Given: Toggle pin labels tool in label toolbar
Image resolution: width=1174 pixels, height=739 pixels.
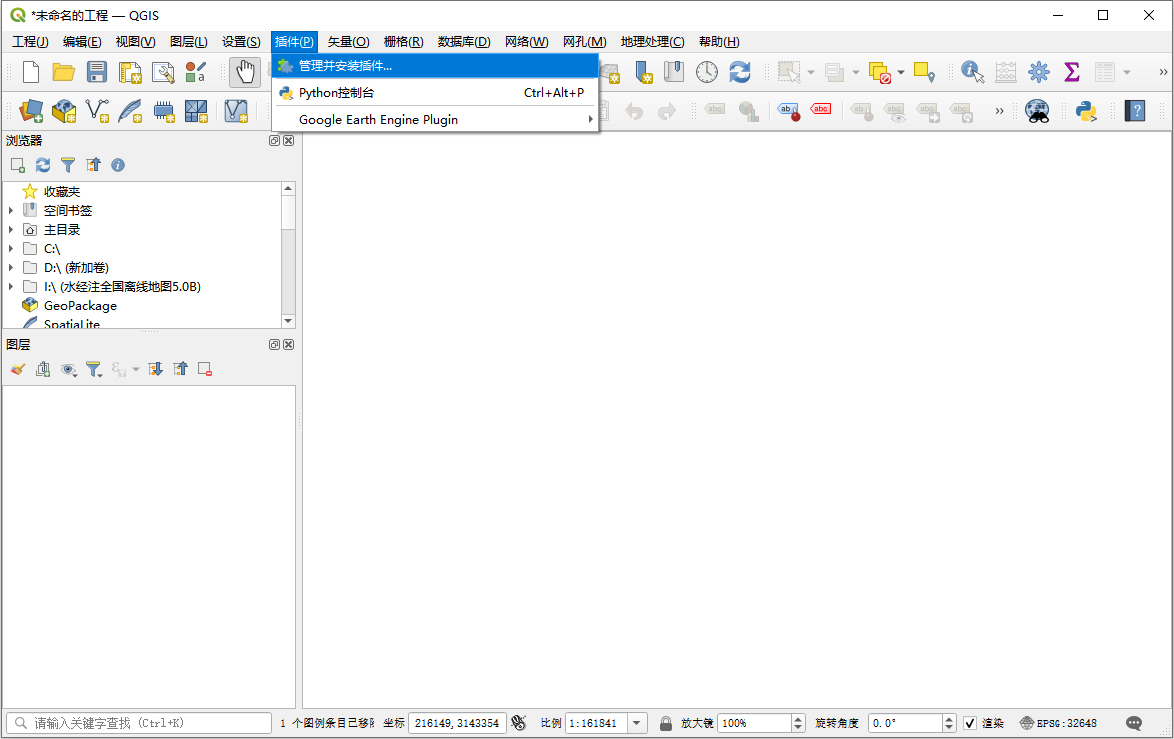Looking at the screenshot, I should point(862,111).
